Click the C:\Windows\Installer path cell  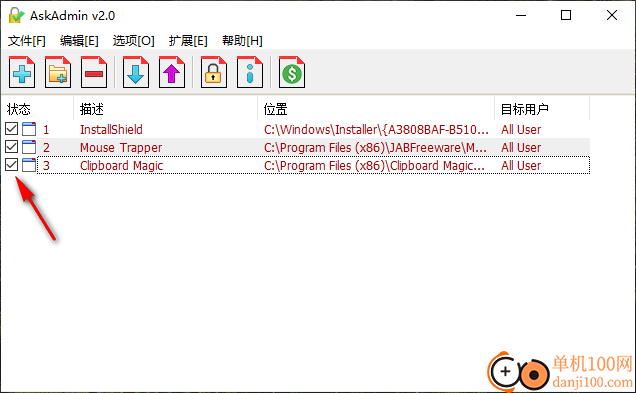376,130
